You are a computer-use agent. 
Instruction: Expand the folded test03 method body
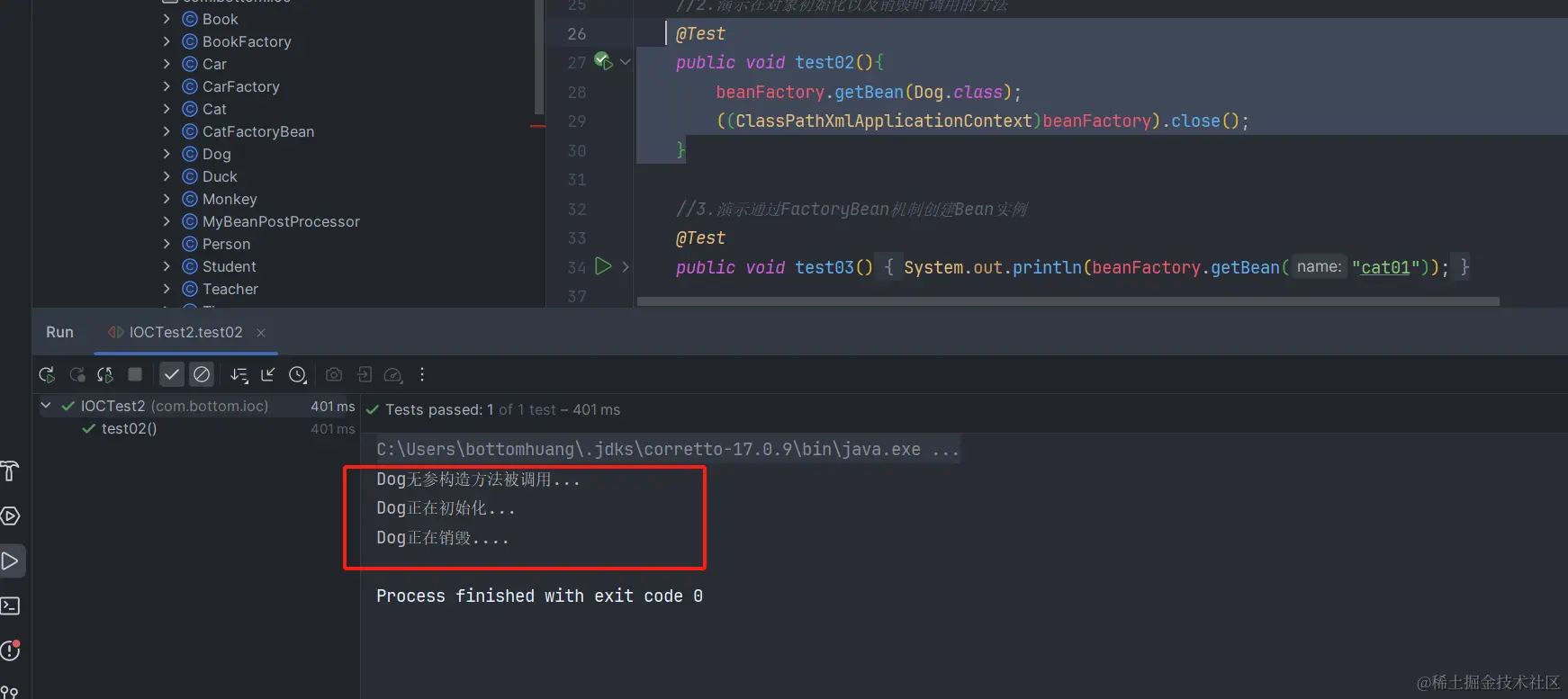click(626, 267)
